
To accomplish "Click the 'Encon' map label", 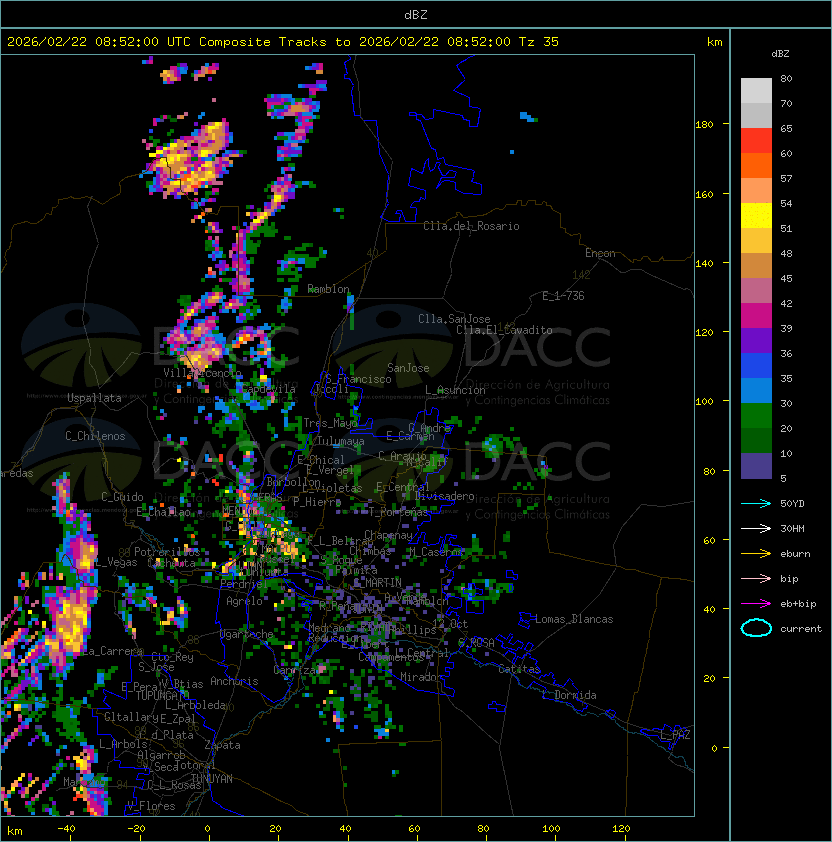I will pyautogui.click(x=600, y=253).
